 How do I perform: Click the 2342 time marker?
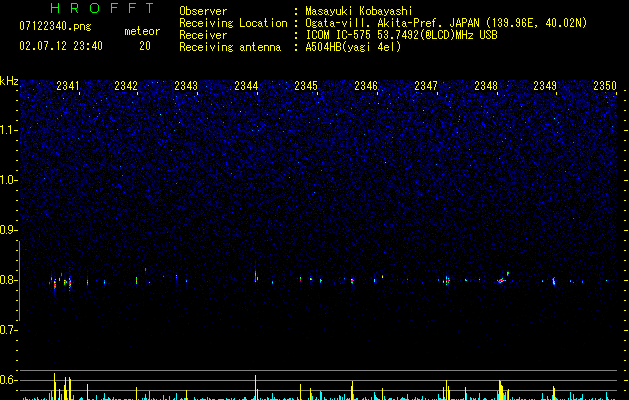[126, 86]
